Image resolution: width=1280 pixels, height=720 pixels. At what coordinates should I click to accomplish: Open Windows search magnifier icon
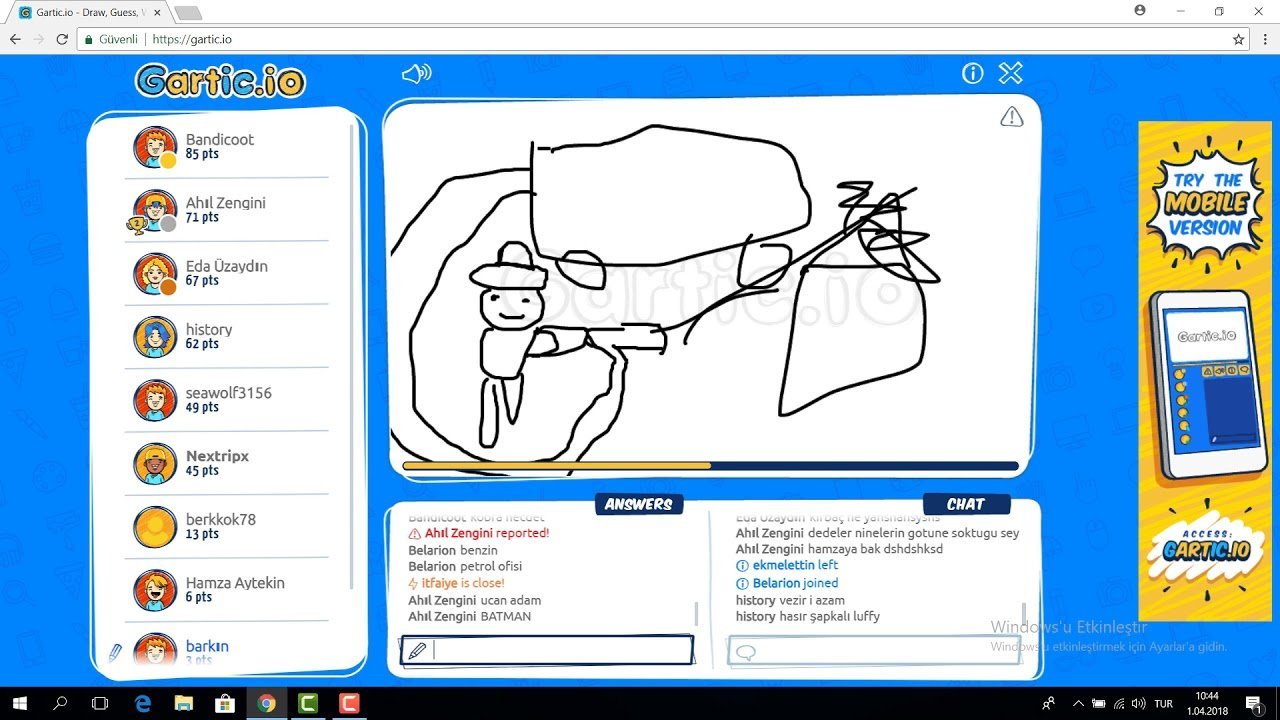pos(60,703)
